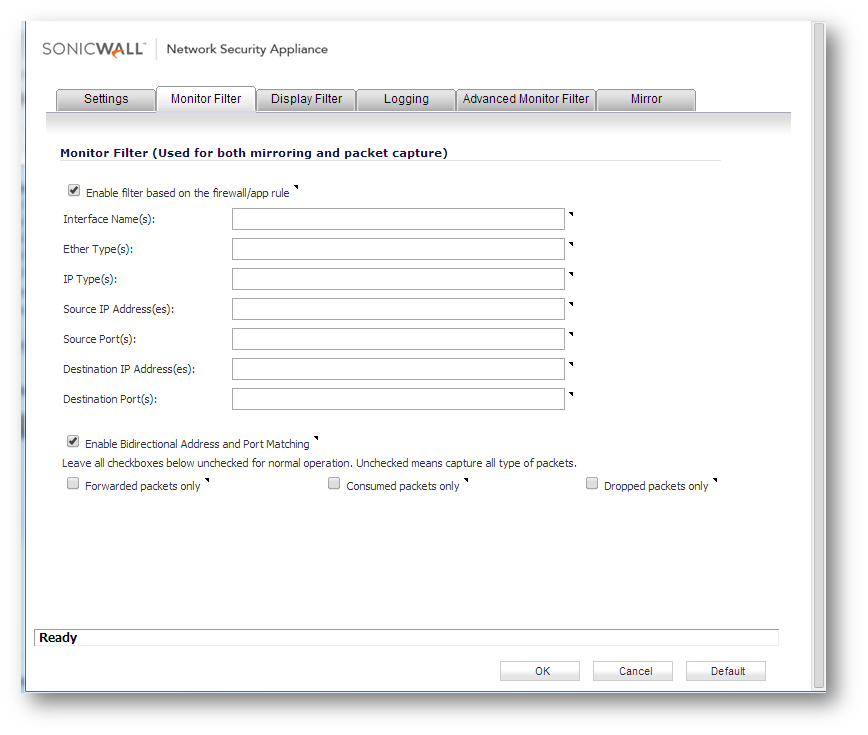Disable Bidirectional Address and Port Matching

pyautogui.click(x=74, y=441)
